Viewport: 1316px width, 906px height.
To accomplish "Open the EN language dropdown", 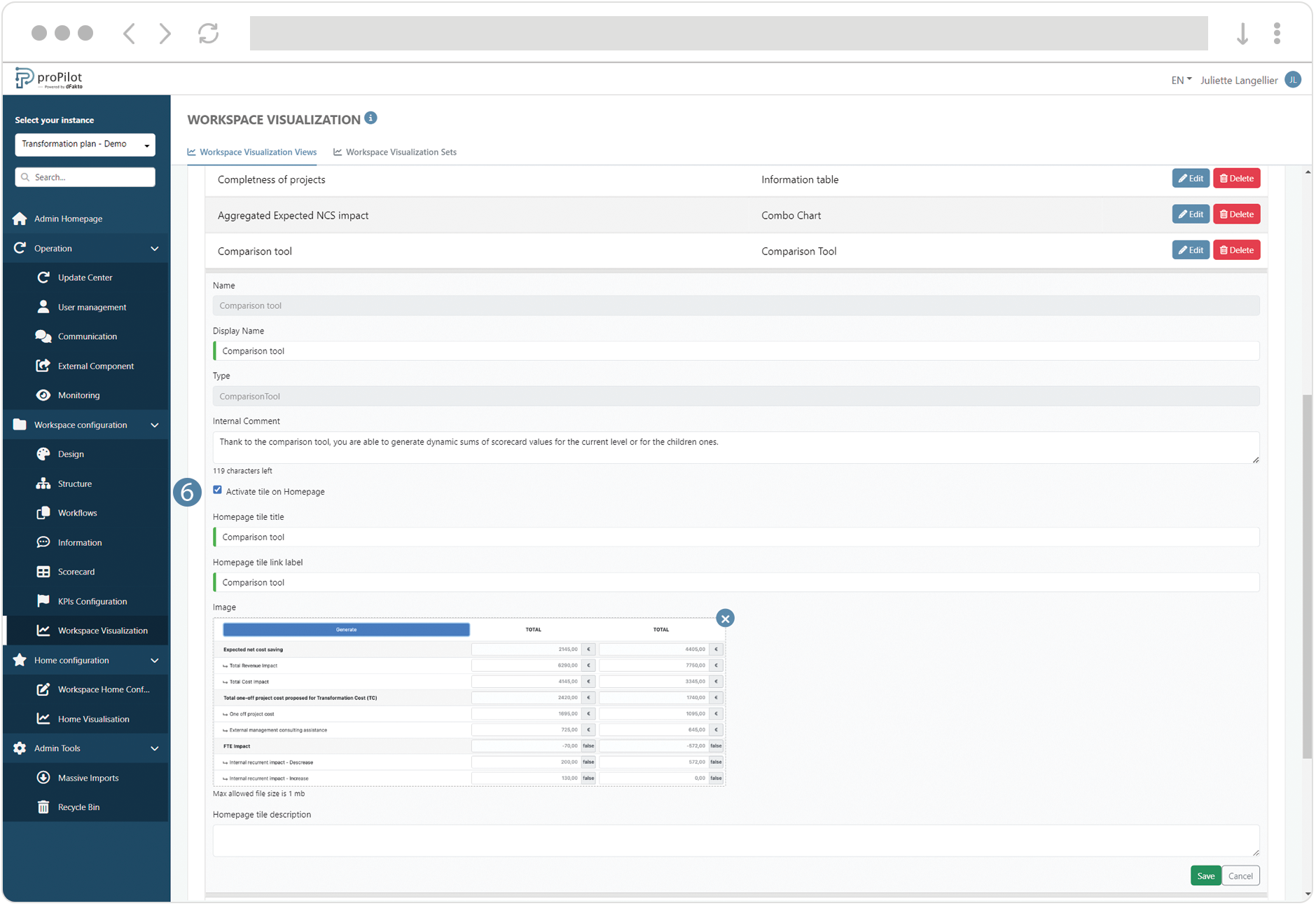I will click(x=1180, y=80).
